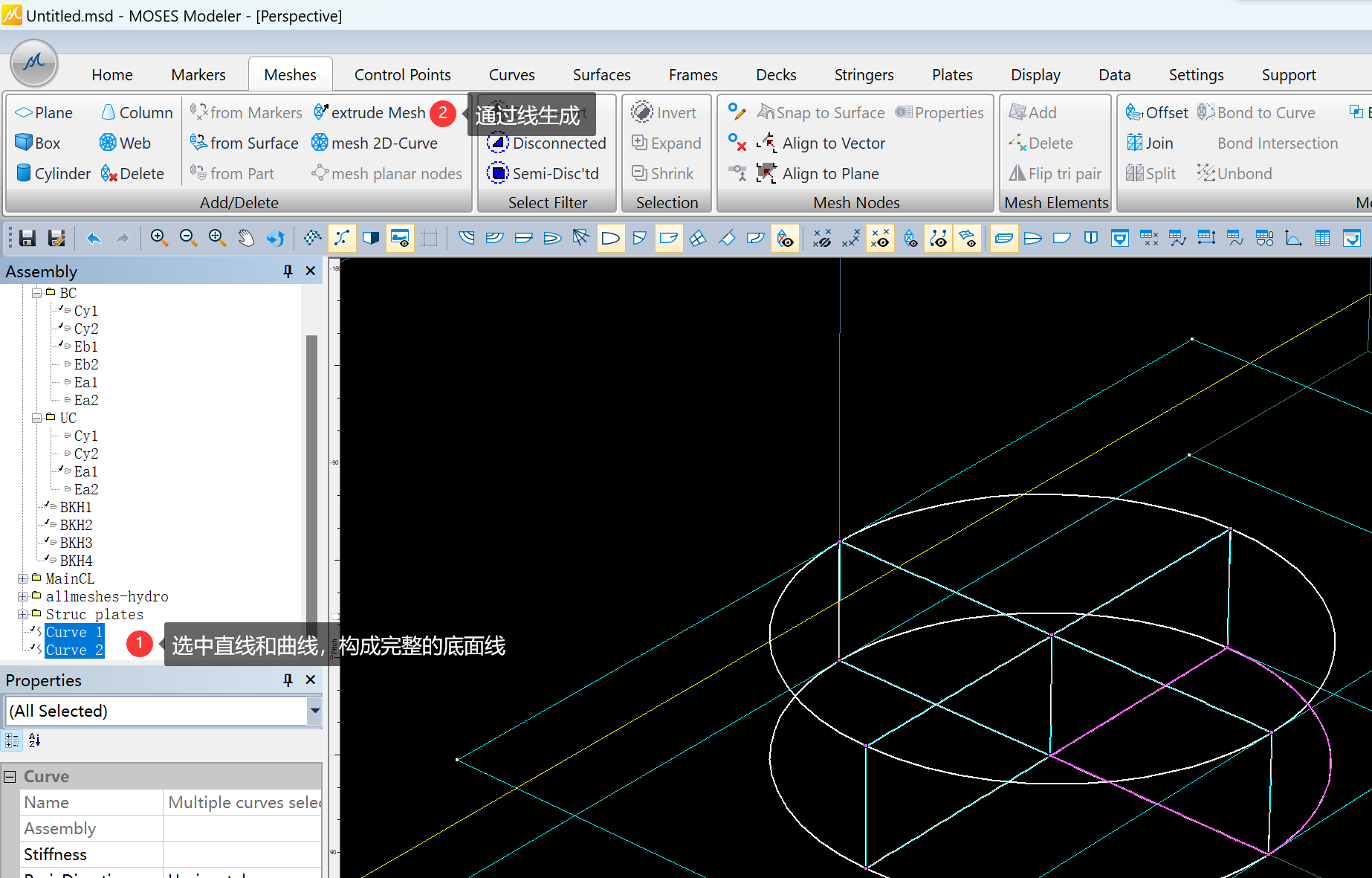Open the All Selected properties dropdown
This screenshot has width=1372, height=878.
click(315, 711)
